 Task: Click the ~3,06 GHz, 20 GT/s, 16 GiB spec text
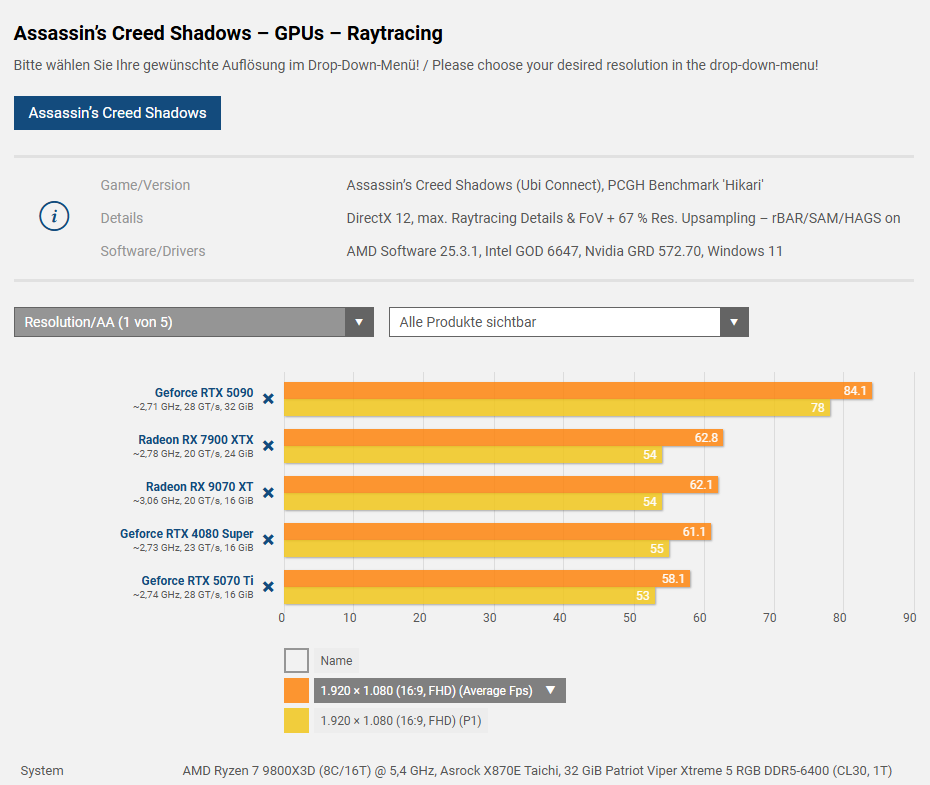click(193, 501)
